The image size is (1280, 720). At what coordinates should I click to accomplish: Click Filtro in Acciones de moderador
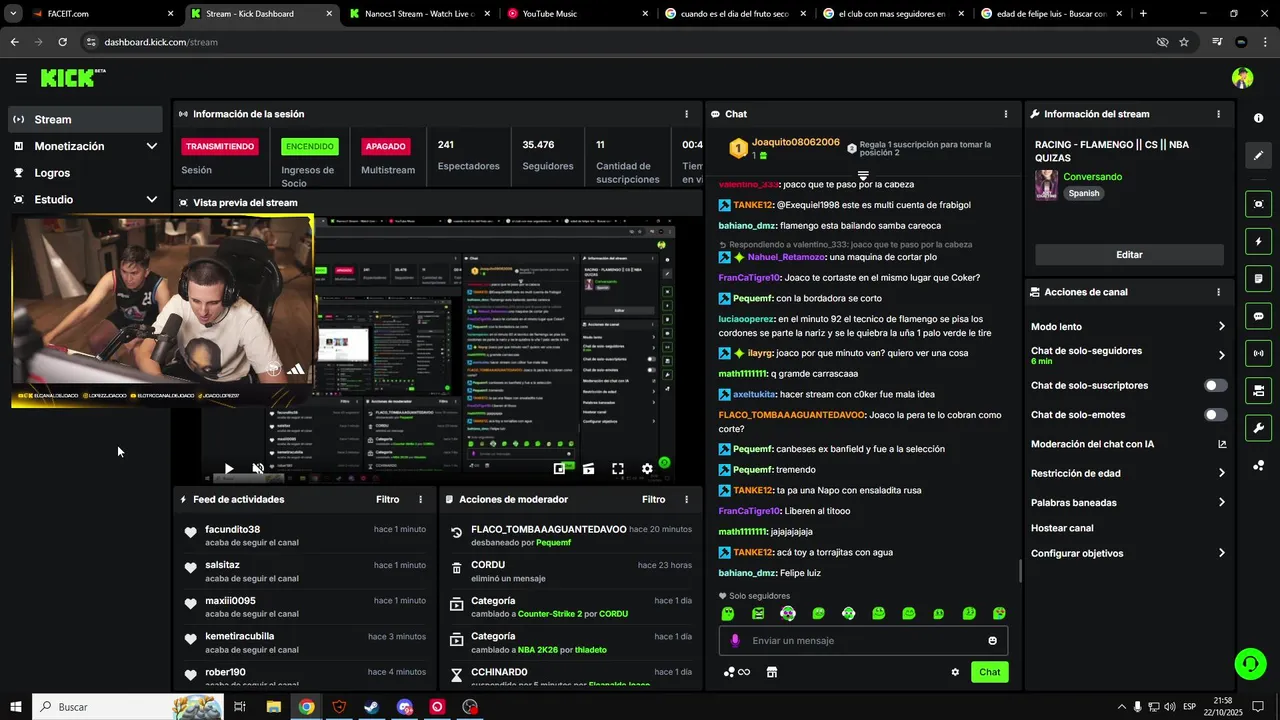tap(653, 499)
